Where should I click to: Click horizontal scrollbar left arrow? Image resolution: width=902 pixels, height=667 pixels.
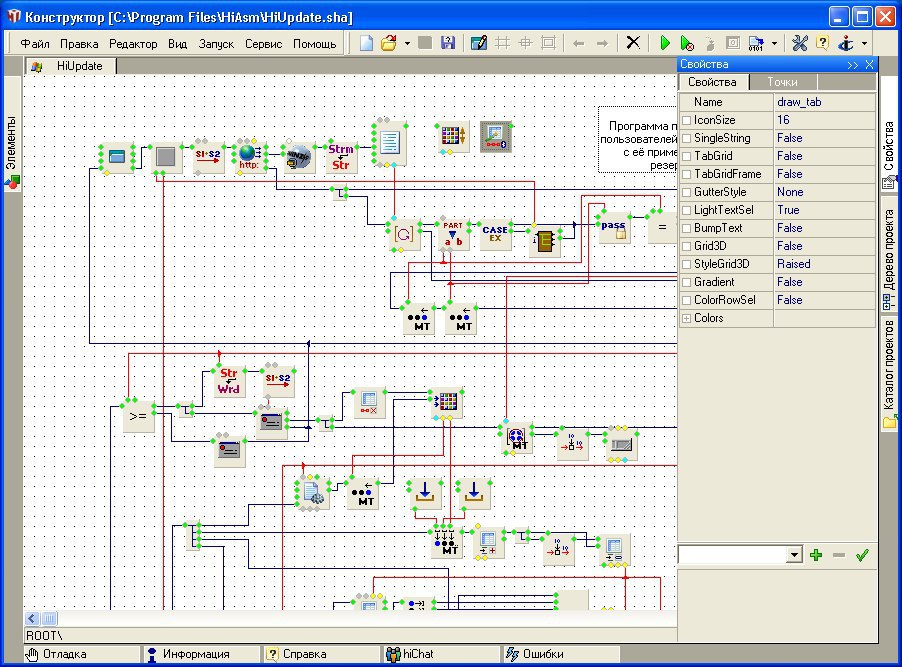[x=32, y=619]
